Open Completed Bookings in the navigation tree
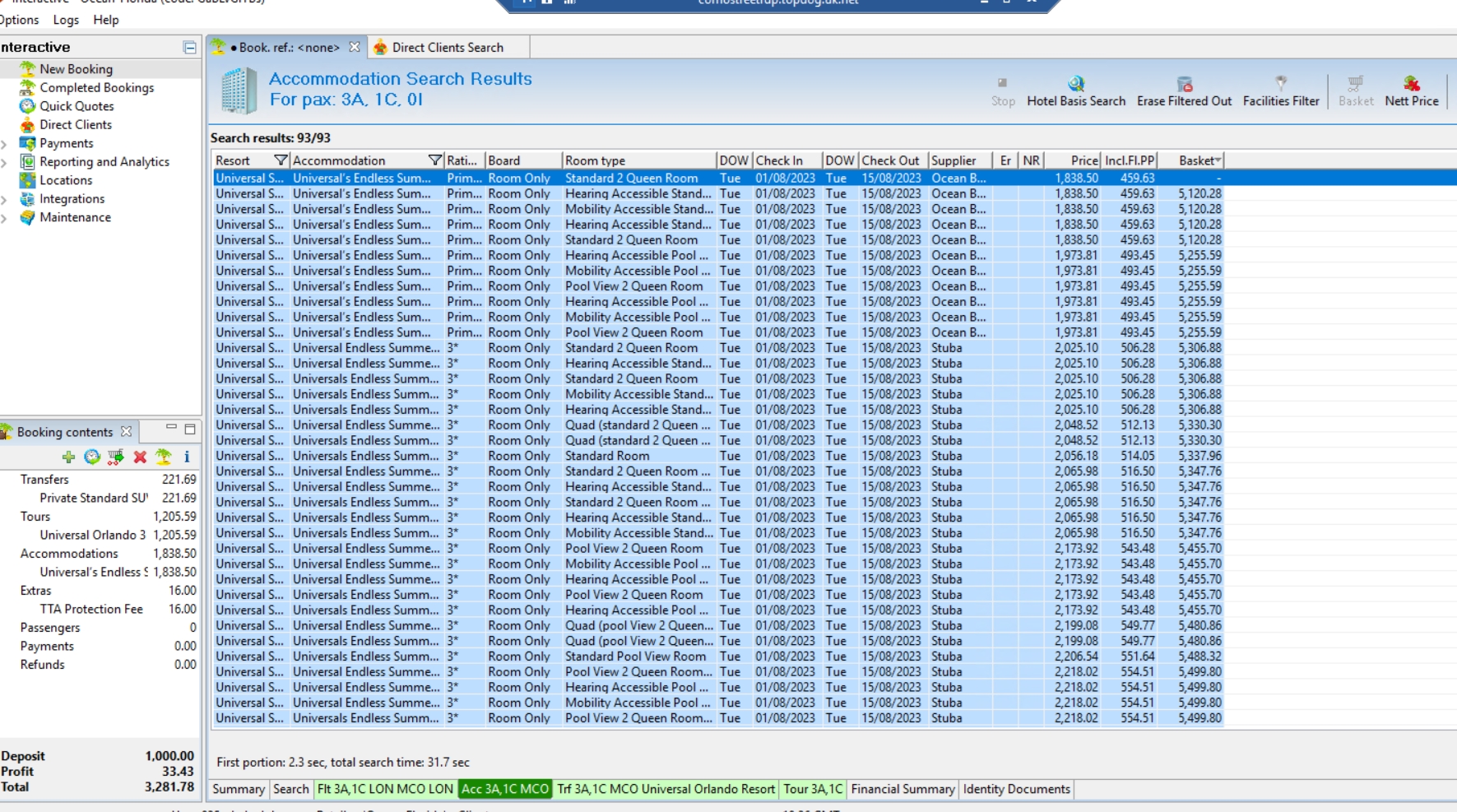1457x812 pixels. pos(96,88)
